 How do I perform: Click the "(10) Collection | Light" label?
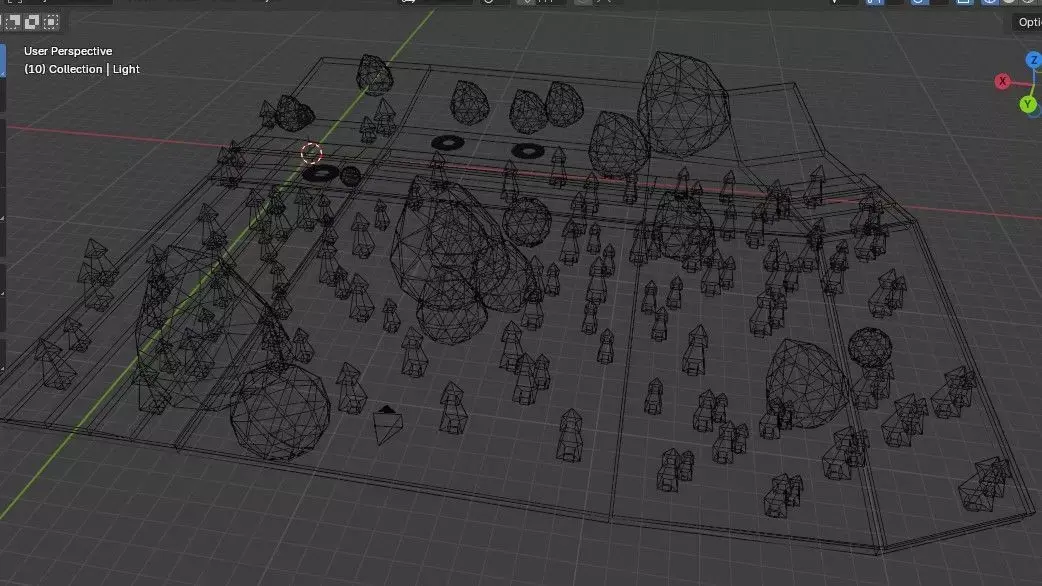pyautogui.click(x=82, y=69)
